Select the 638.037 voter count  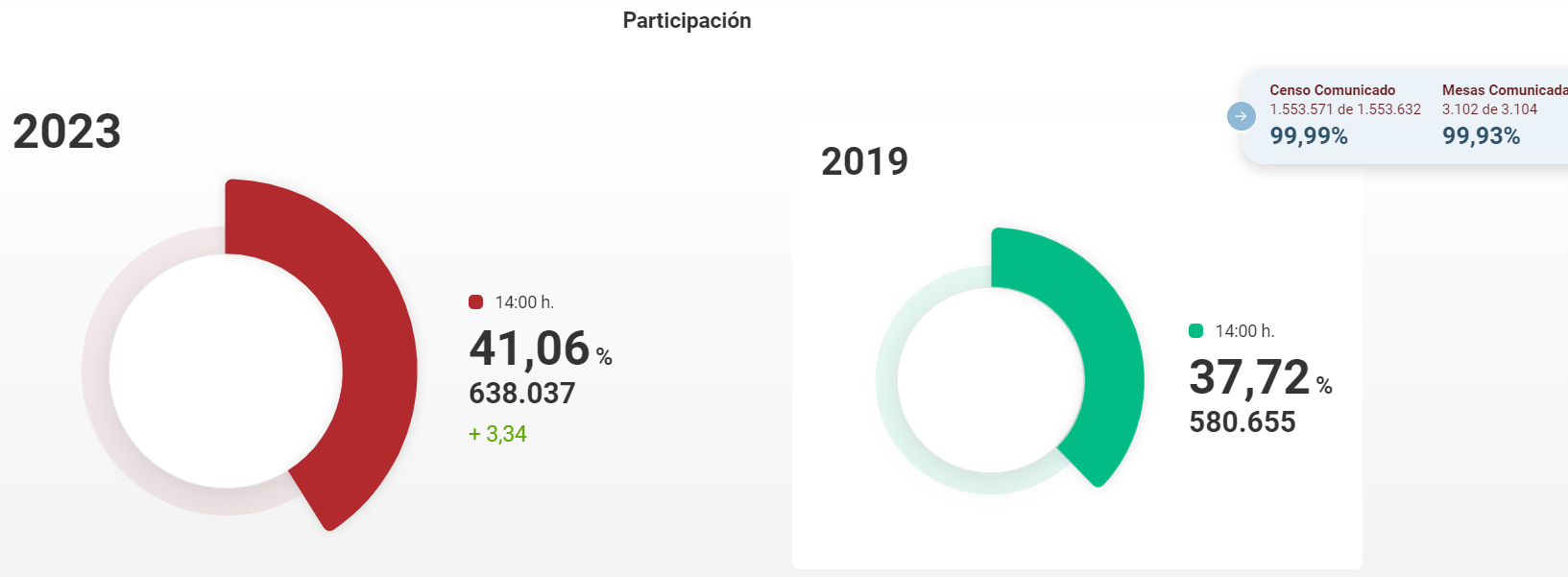(x=522, y=394)
